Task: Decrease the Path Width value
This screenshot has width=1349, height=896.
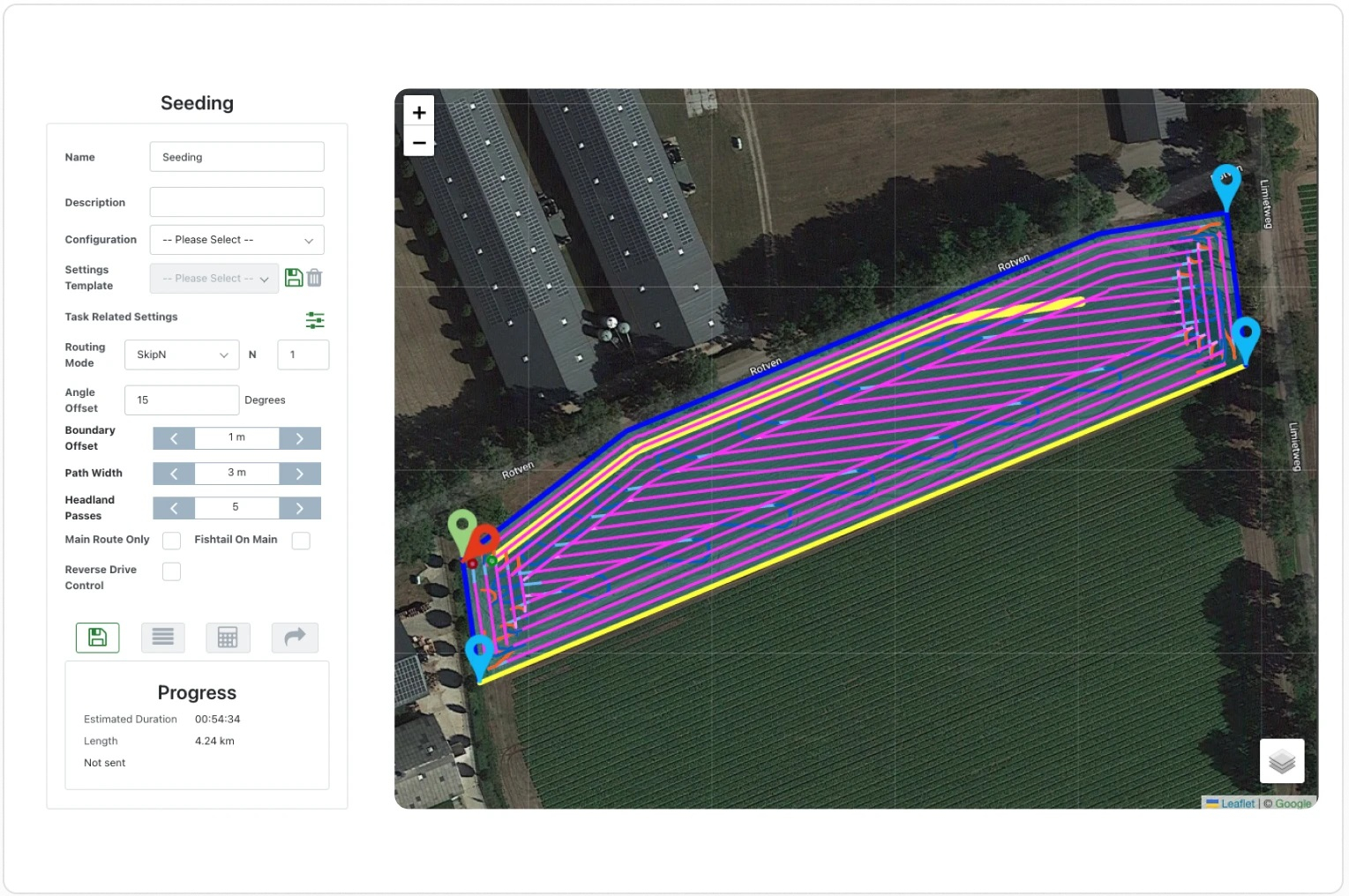Action: click(174, 474)
